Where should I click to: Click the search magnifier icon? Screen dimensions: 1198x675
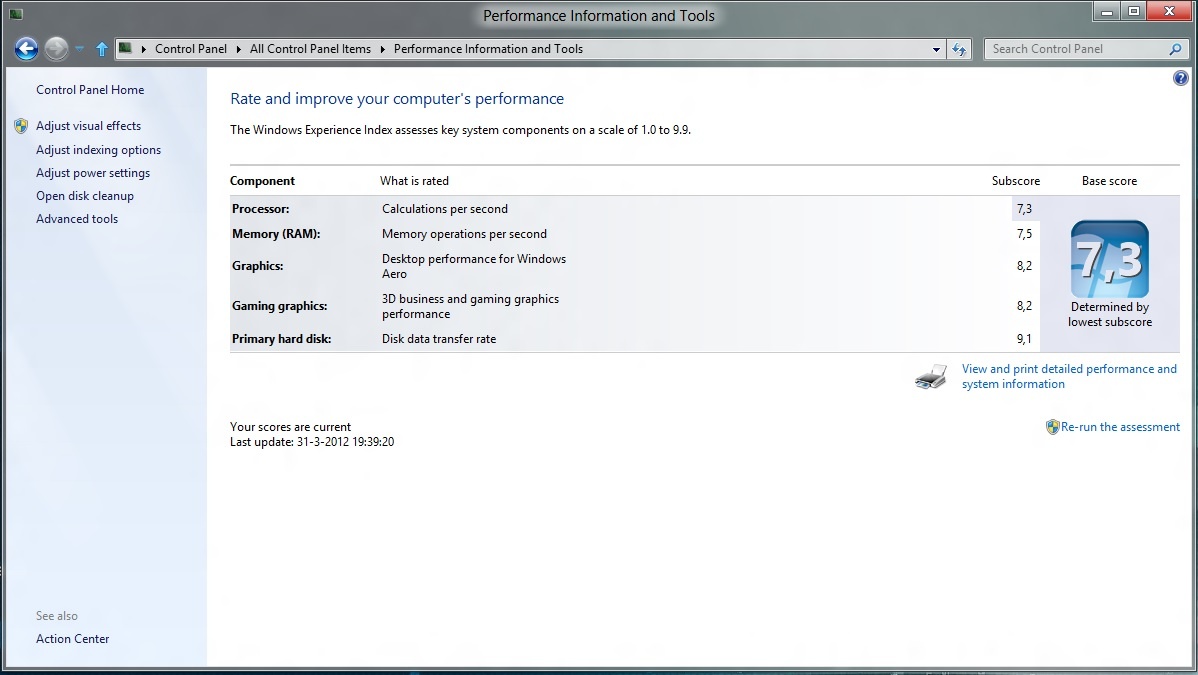coord(1176,49)
